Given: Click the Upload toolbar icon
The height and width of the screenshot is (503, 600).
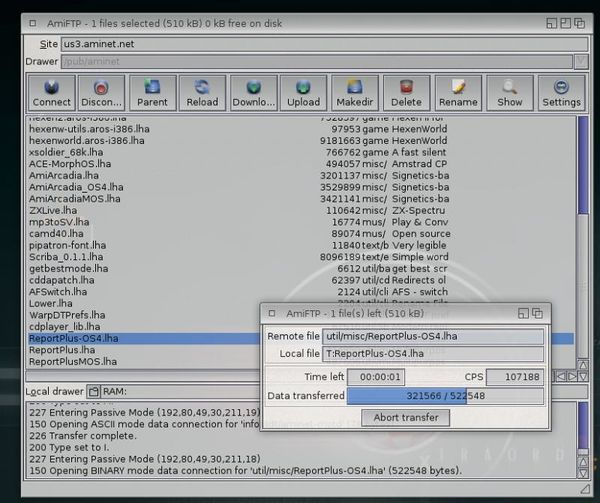Looking at the screenshot, I should click(304, 92).
